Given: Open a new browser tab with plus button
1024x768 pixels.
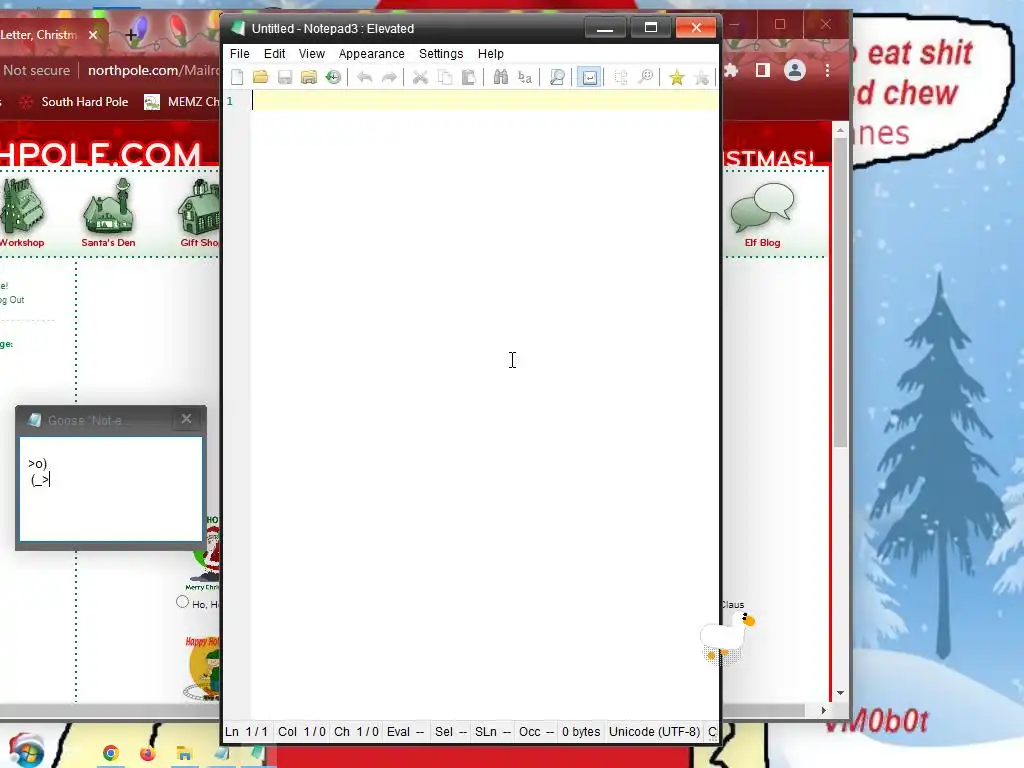Looking at the screenshot, I should point(131,35).
